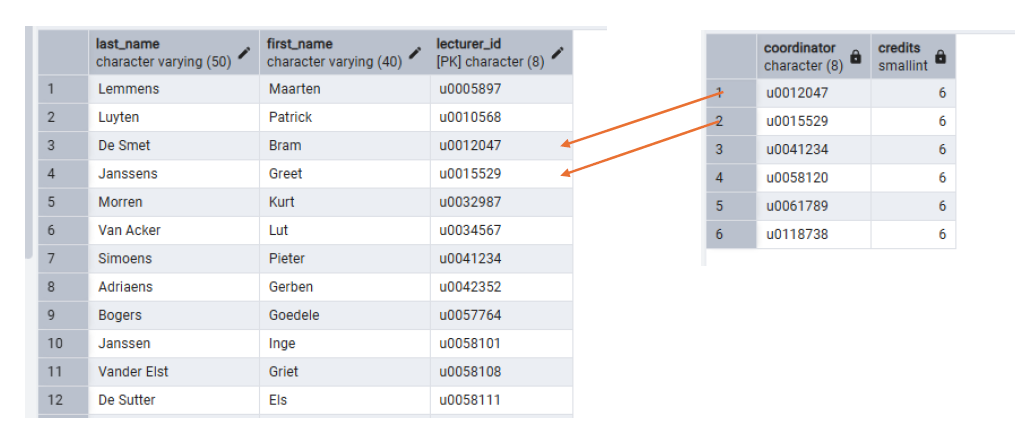Viewport: 1018px width, 448px height.
Task: Click the edit pencil icon on last_name column
Action: coord(245,53)
